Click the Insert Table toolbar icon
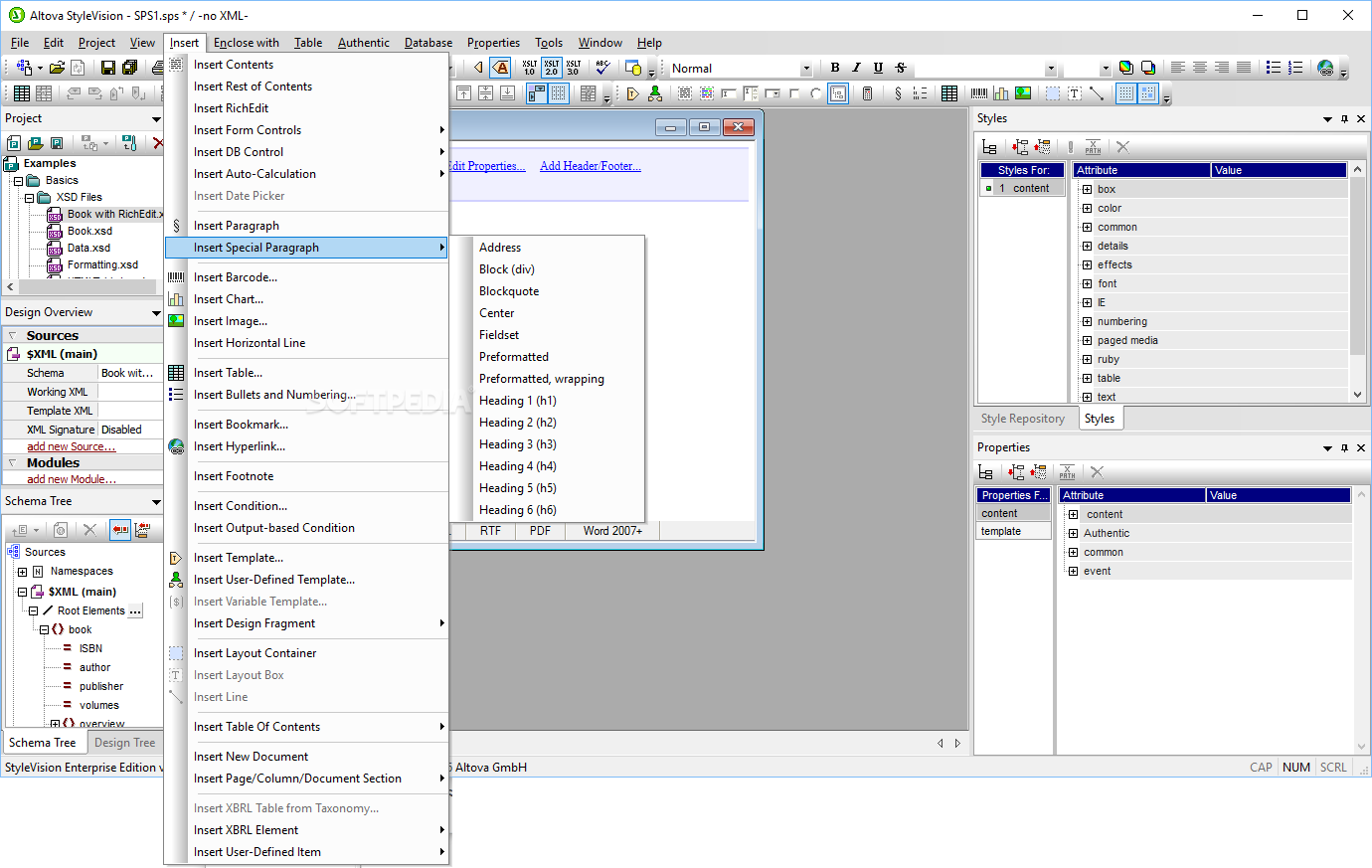1372x868 pixels. [x=949, y=93]
